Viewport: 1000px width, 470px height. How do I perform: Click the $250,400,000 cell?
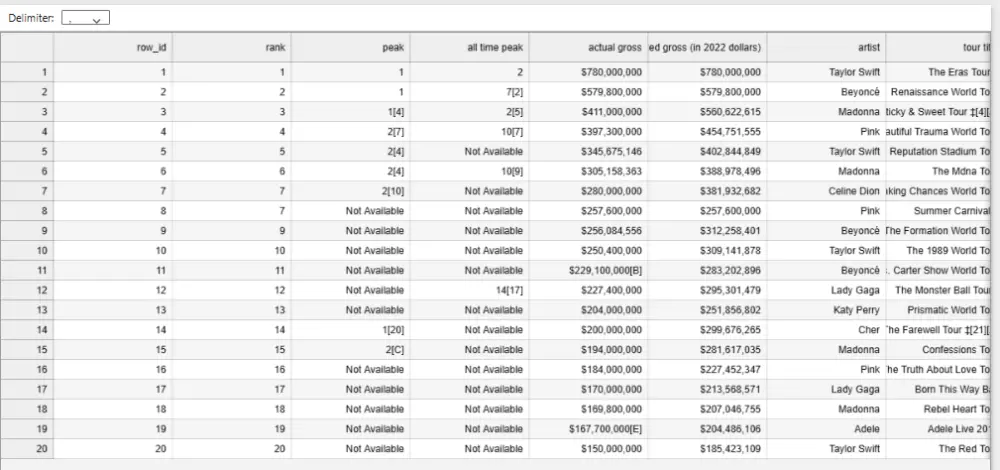pyautogui.click(x=588, y=251)
